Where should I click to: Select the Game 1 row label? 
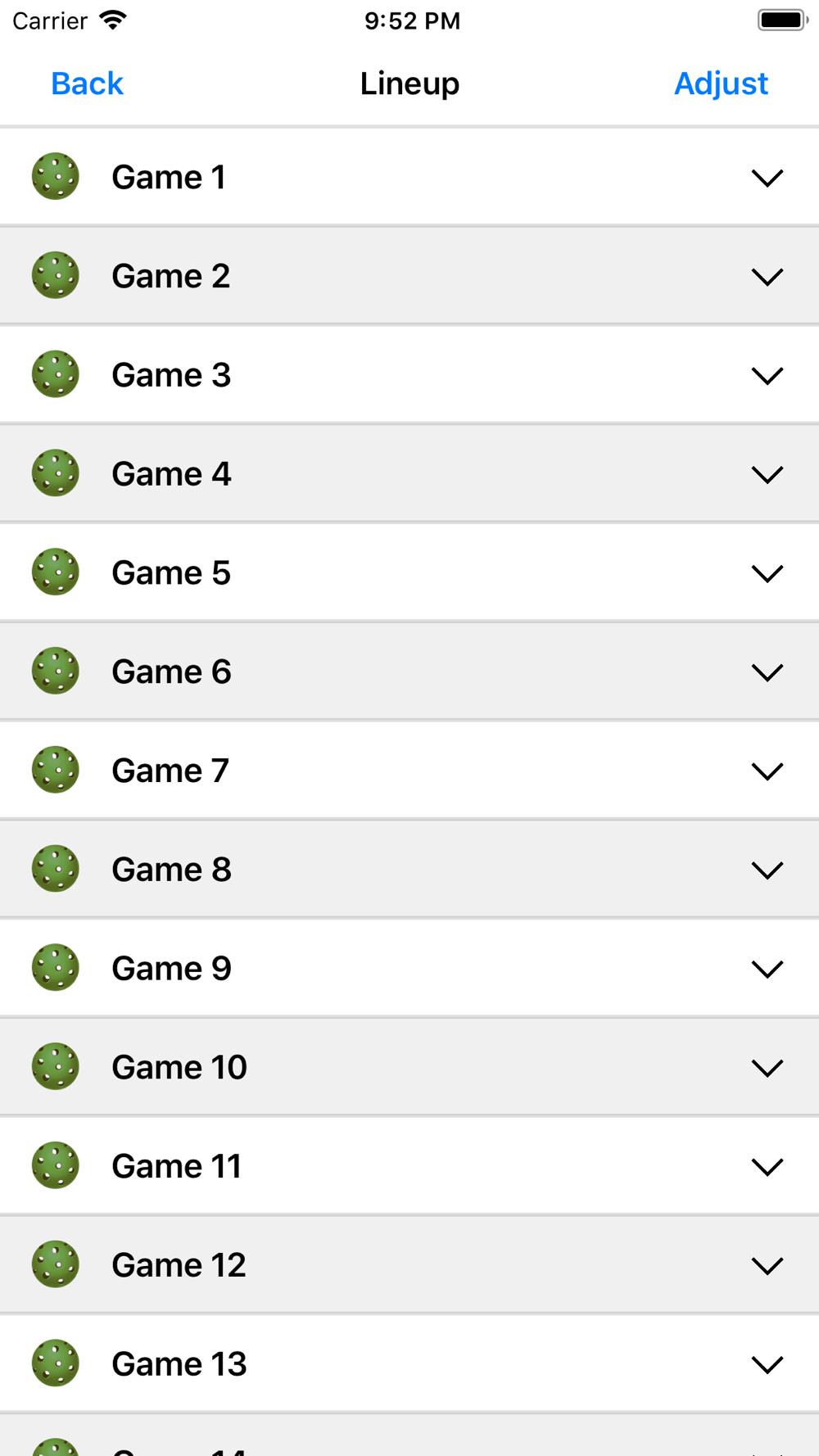[x=169, y=178]
